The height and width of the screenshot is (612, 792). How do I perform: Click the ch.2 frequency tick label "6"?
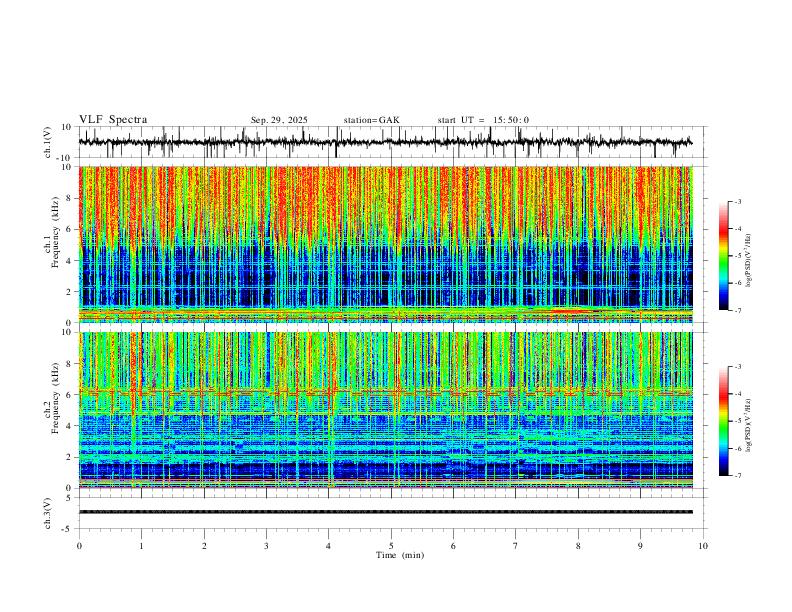coord(70,395)
